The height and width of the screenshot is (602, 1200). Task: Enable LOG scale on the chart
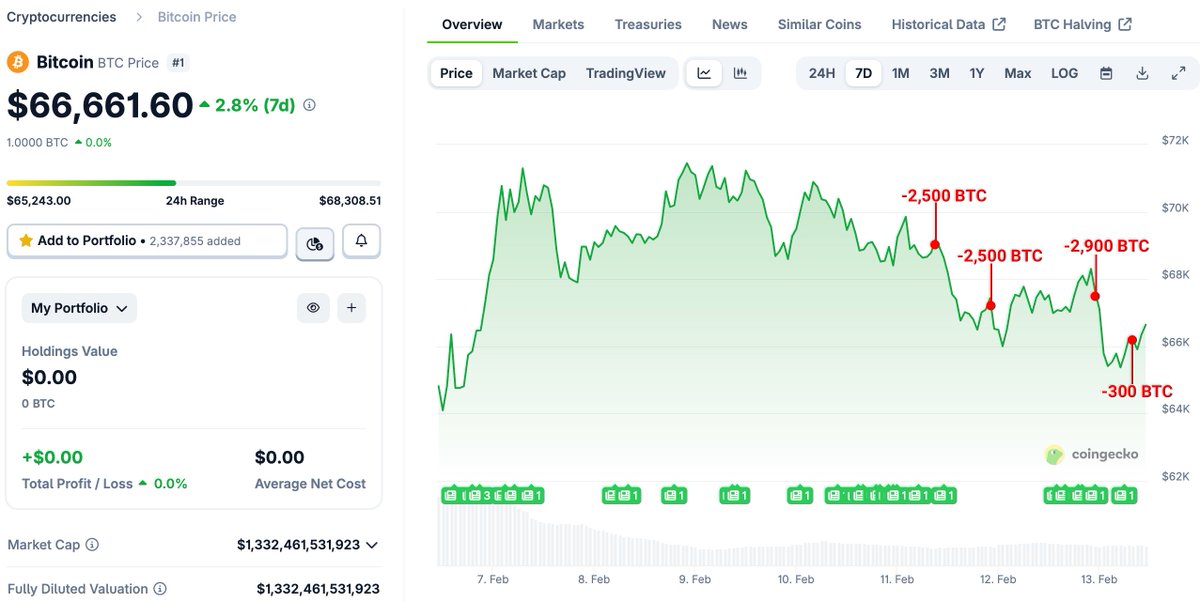1064,73
